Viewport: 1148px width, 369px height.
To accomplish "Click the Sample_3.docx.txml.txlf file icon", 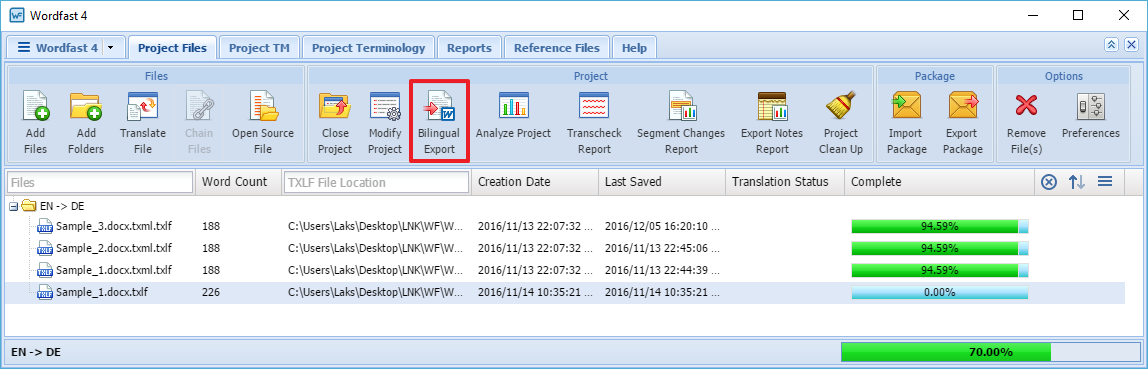I will (45, 226).
